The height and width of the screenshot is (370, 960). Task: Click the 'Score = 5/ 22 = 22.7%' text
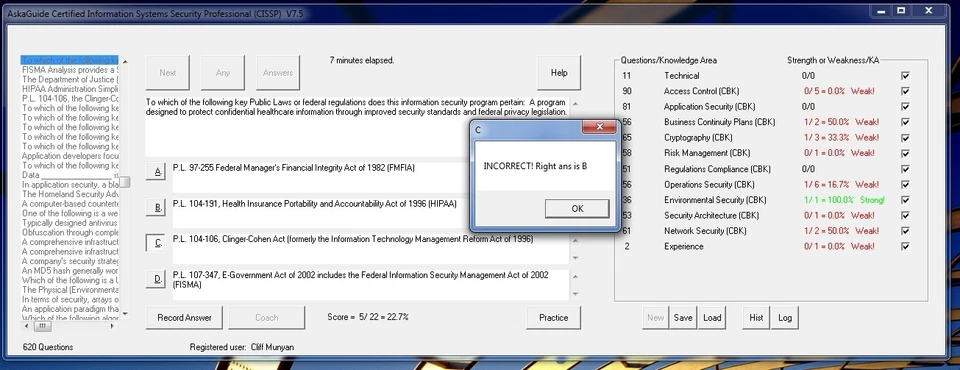pyautogui.click(x=368, y=317)
